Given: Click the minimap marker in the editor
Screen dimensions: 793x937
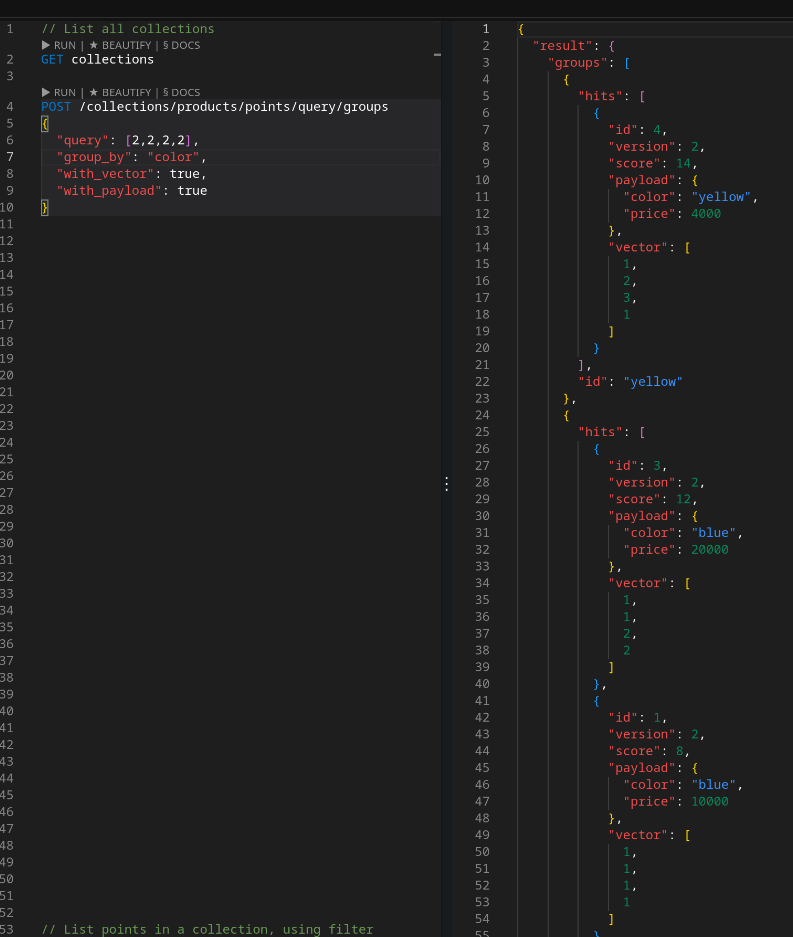Looking at the screenshot, I should 437,54.
